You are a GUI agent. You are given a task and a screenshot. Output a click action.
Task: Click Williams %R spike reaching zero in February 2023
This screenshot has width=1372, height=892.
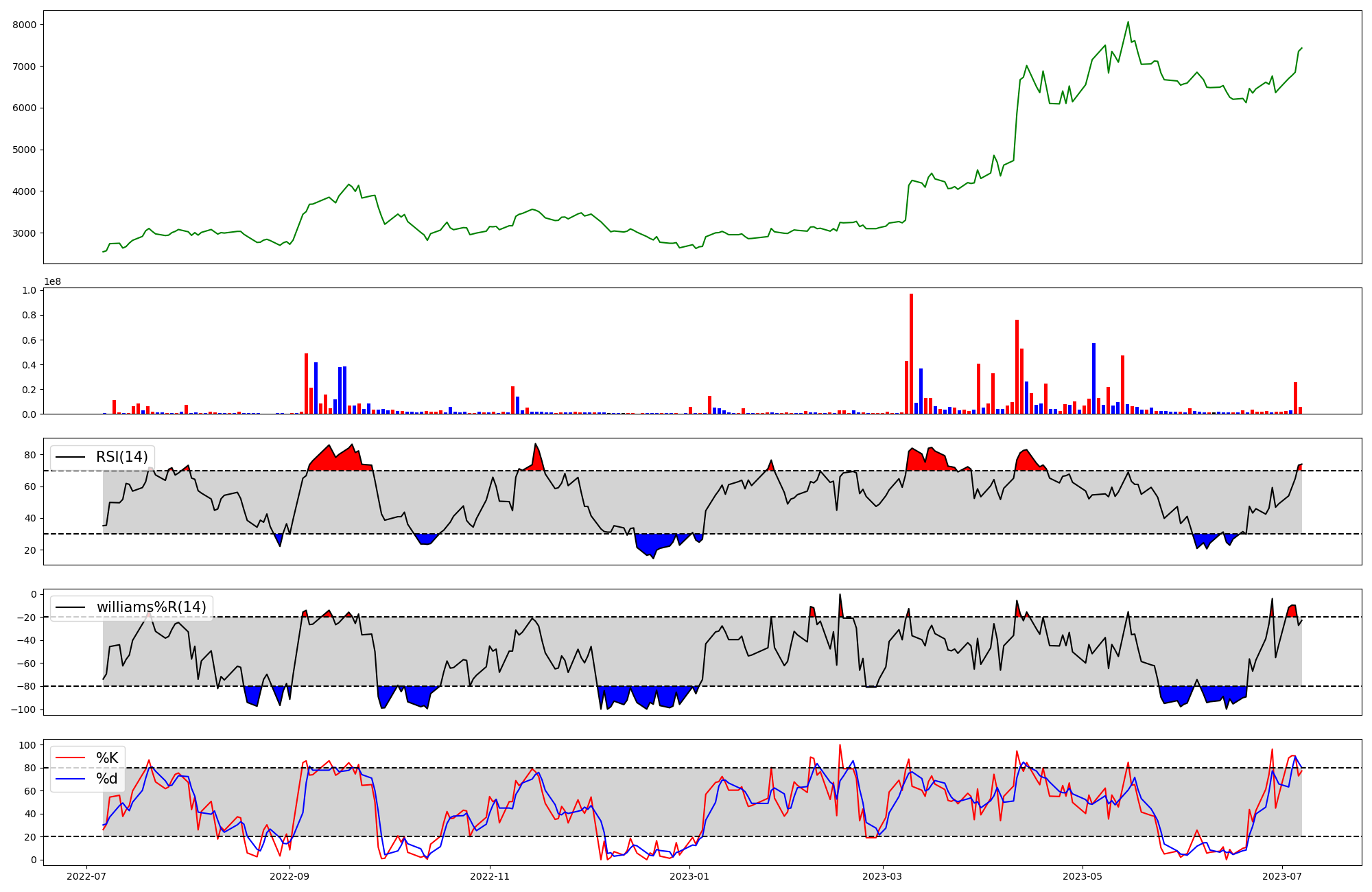click(840, 595)
